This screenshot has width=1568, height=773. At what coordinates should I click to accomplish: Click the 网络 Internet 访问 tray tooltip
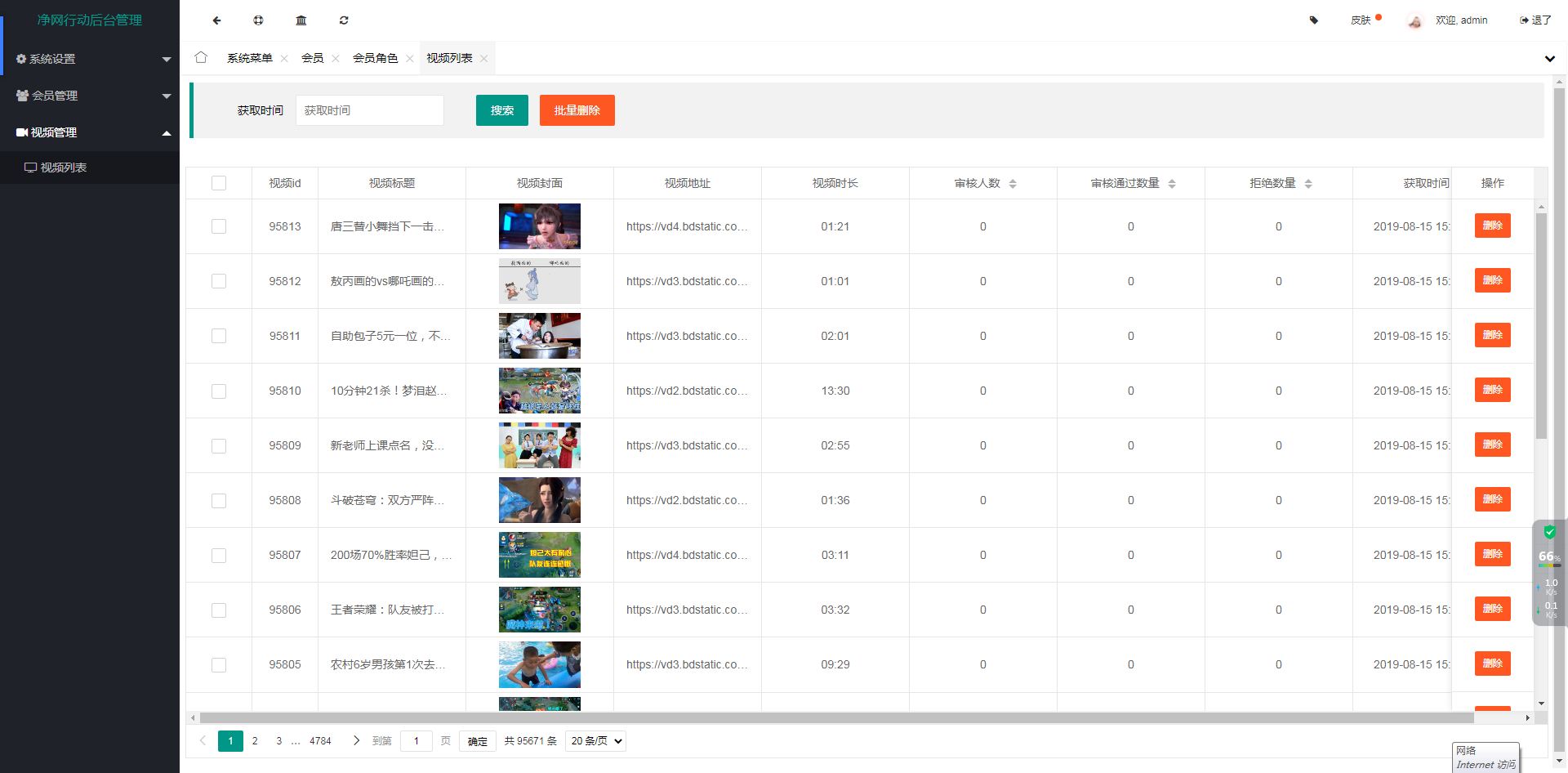click(1486, 757)
